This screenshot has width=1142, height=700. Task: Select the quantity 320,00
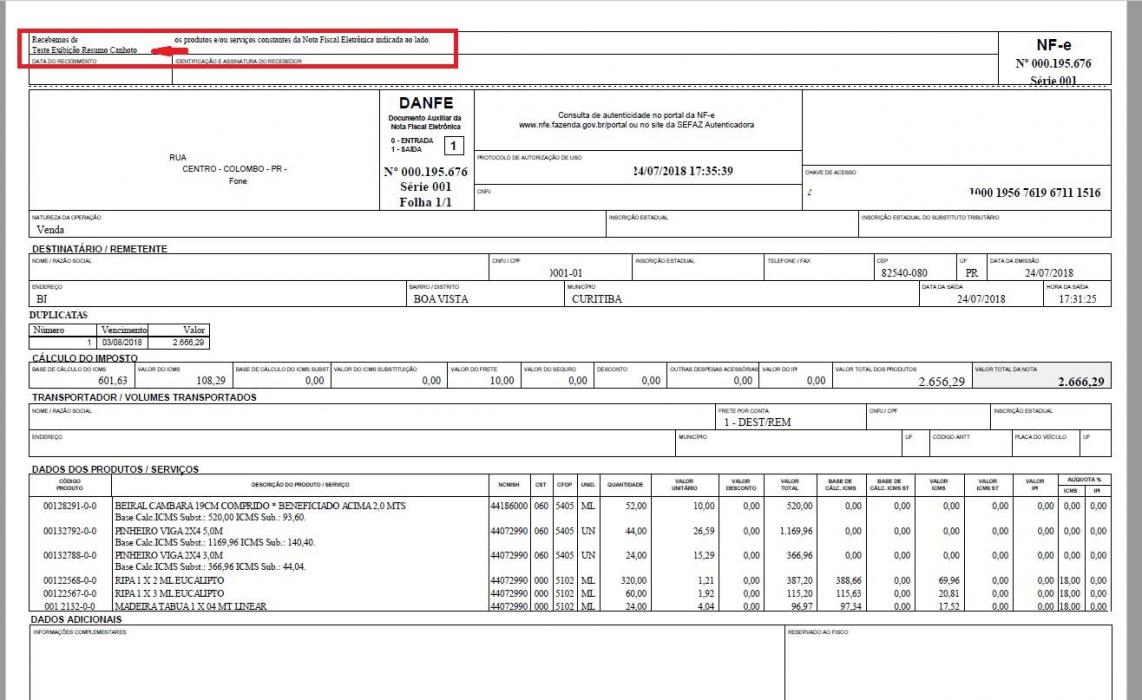click(x=633, y=581)
